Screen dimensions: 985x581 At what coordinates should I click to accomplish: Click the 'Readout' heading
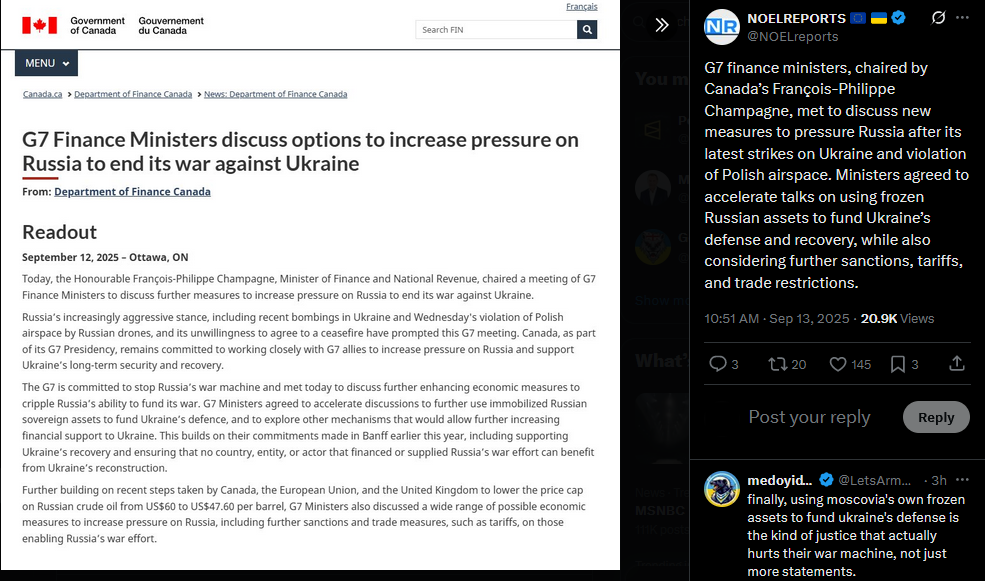(x=60, y=232)
